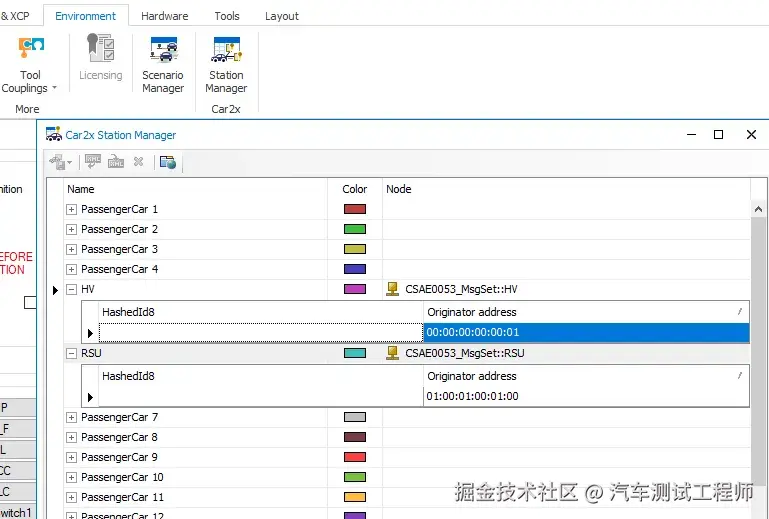Open the add station dropdown arrow

point(69,162)
